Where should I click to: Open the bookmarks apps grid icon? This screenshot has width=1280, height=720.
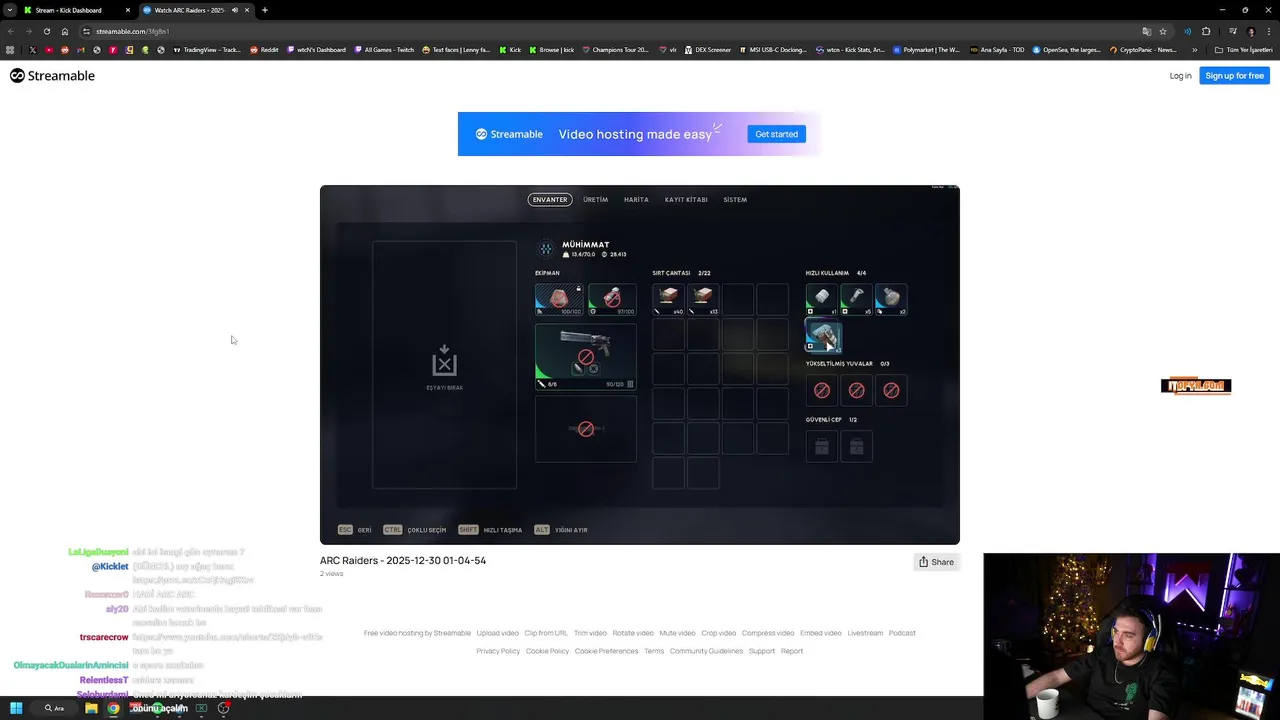(10, 50)
